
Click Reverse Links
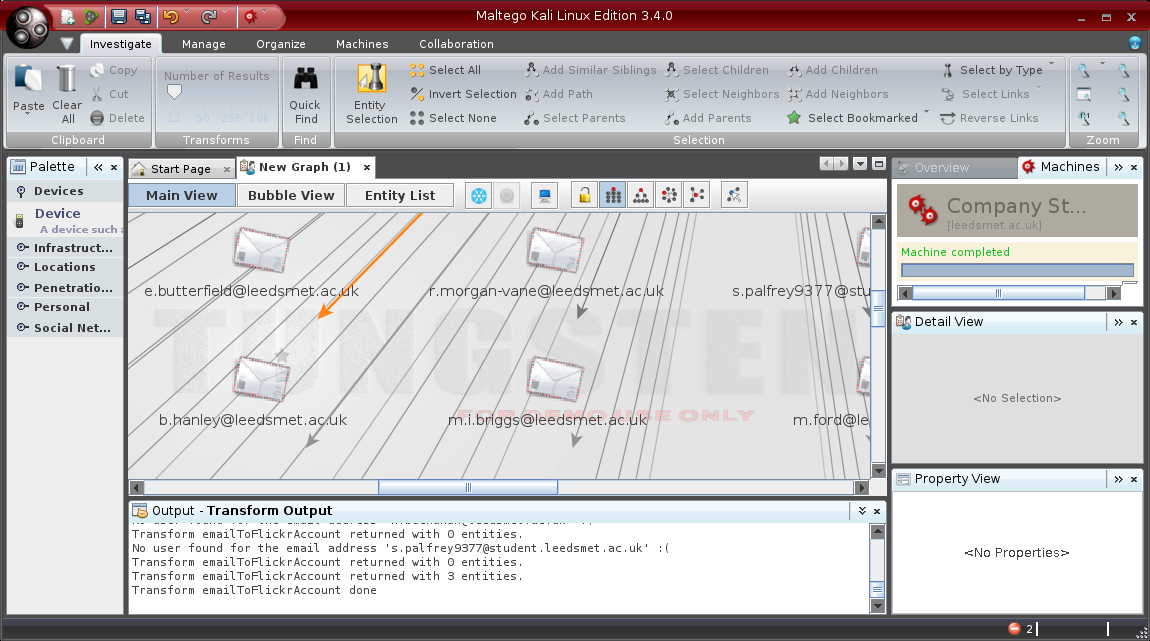989,118
